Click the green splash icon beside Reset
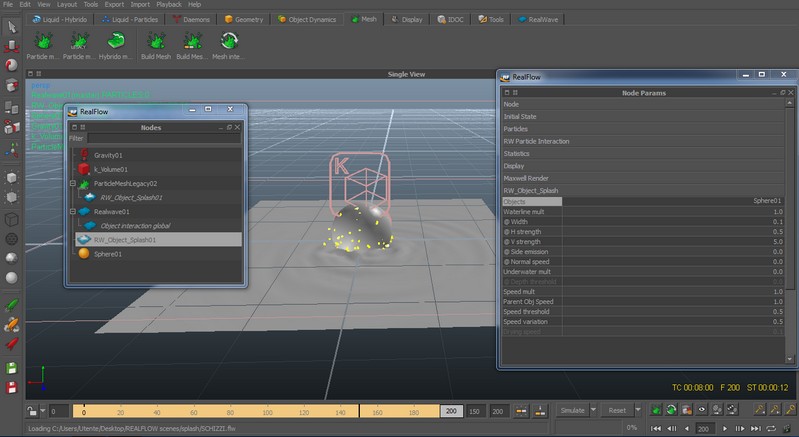Screen dimensions: 799x437 pyautogui.click(x=656, y=409)
